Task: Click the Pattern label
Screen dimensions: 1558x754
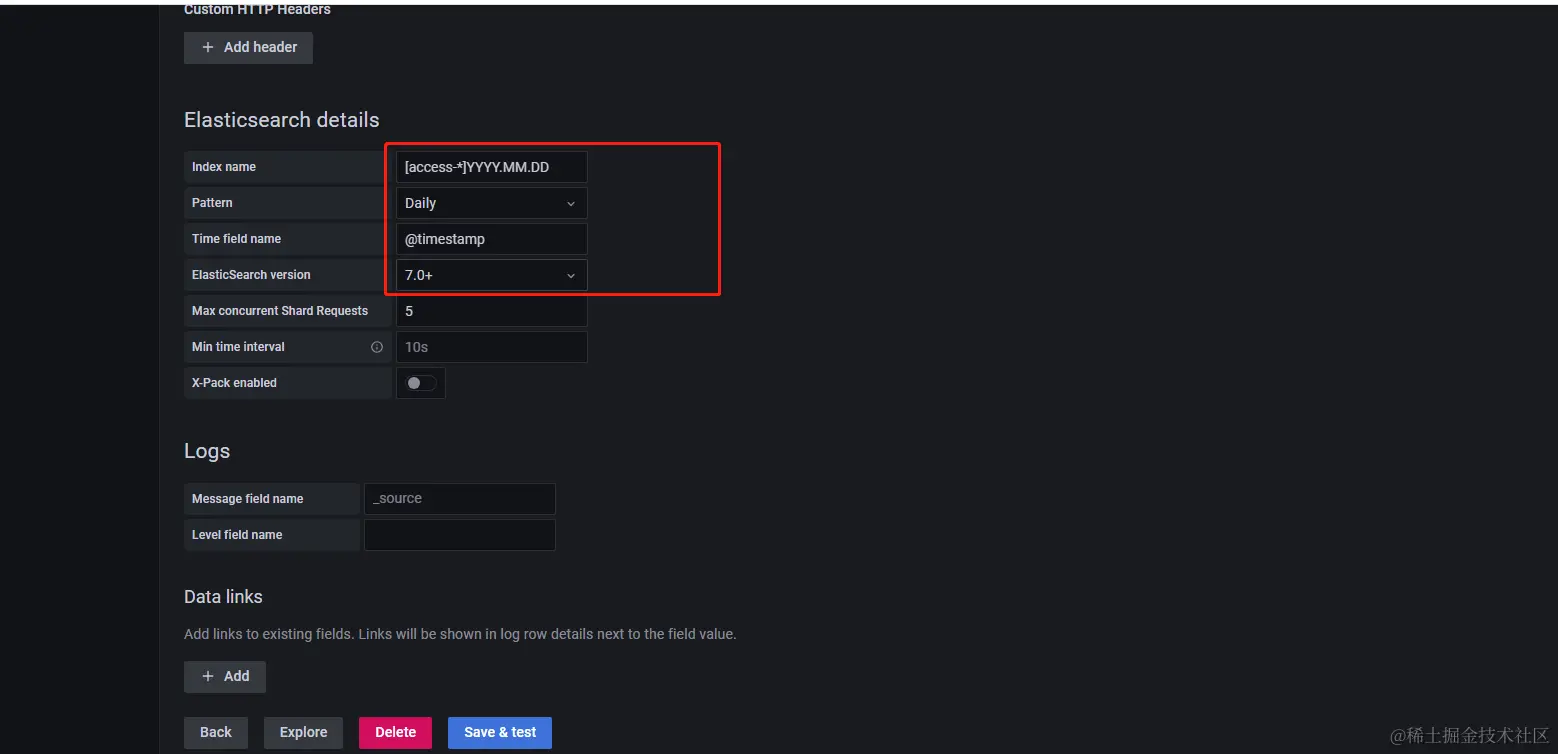Action: point(212,203)
